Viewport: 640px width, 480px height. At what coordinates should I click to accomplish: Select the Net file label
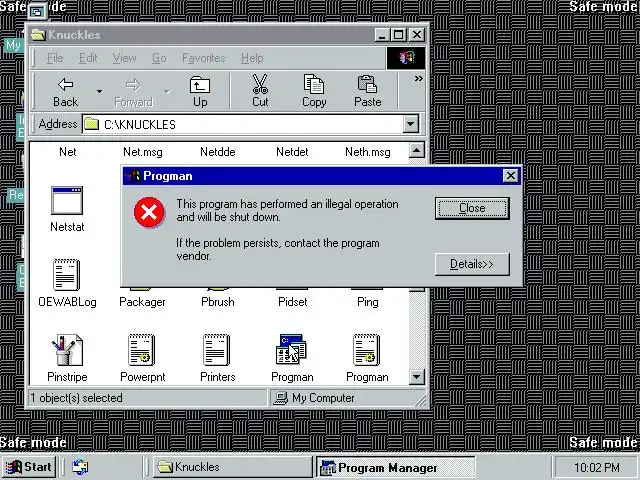[x=67, y=152]
